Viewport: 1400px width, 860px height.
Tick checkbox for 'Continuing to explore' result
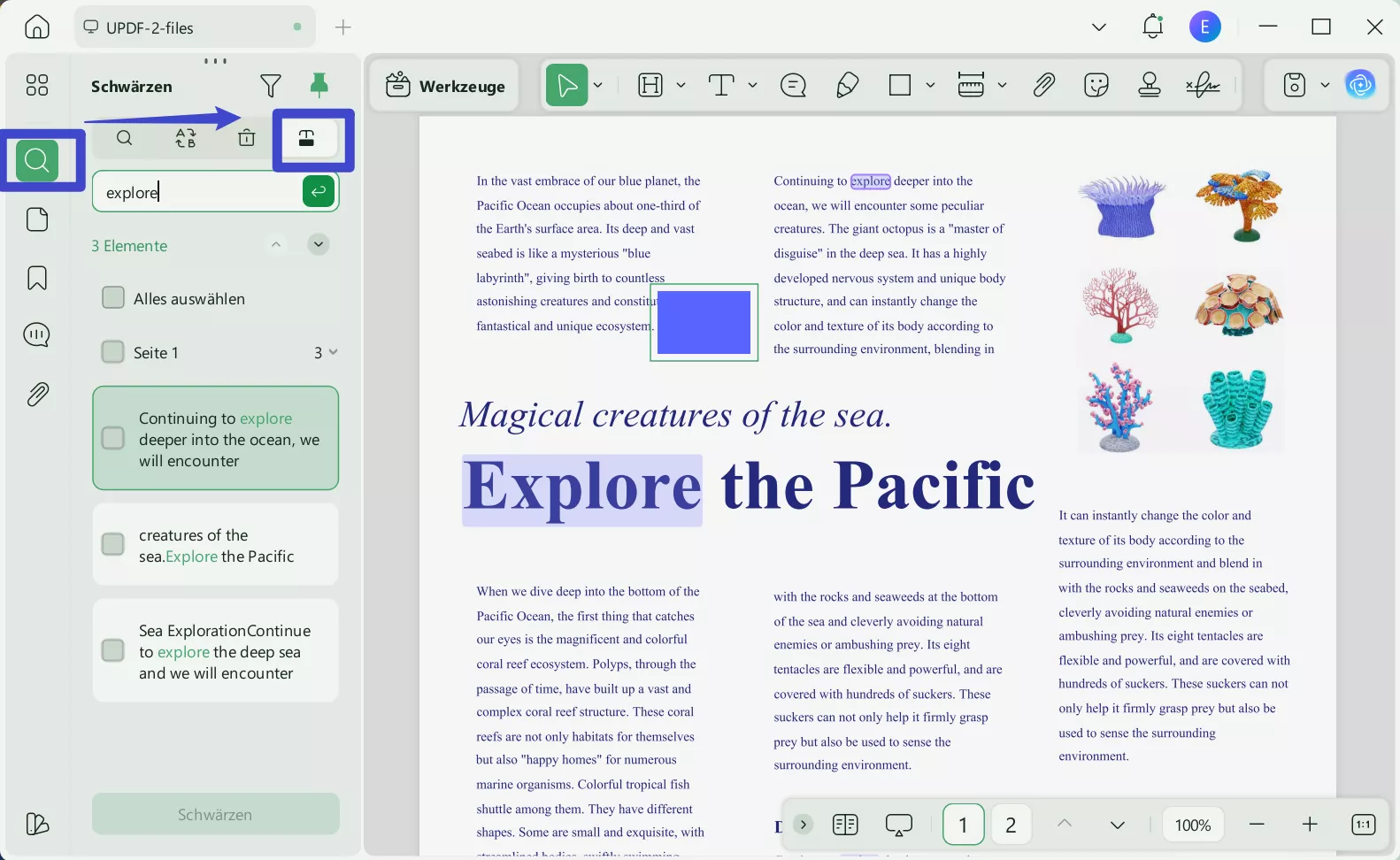[113, 439]
